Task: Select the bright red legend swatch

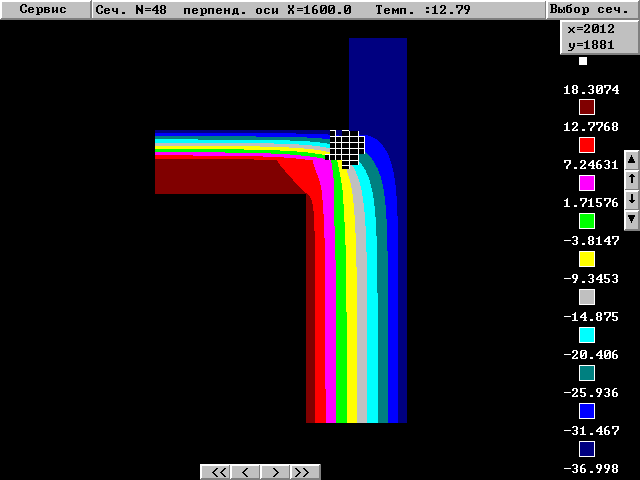Action: point(587,145)
